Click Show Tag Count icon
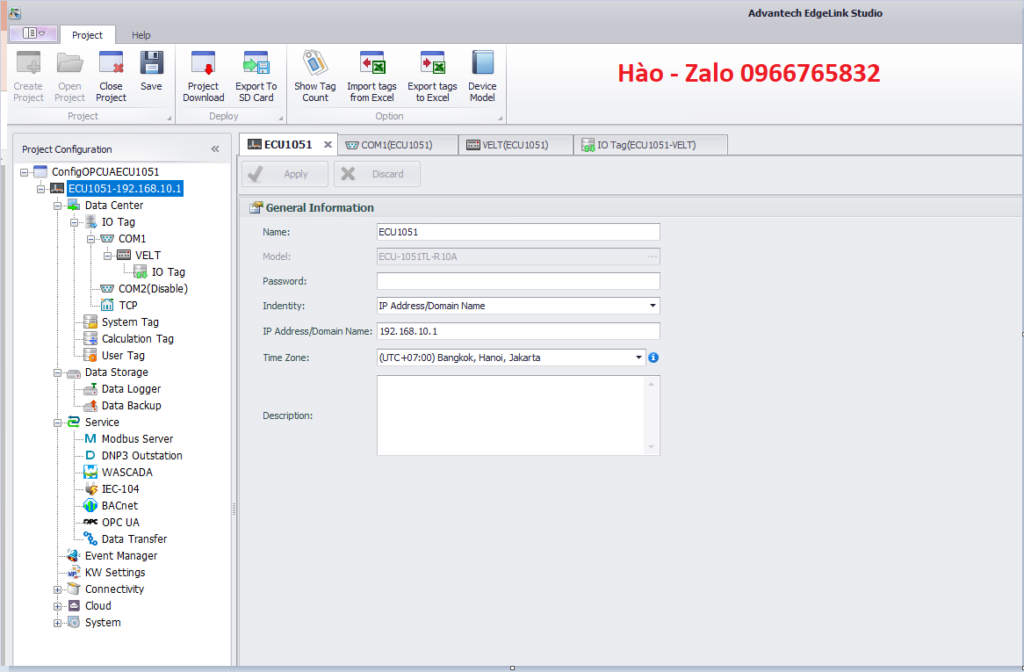Image resolution: width=1024 pixels, height=672 pixels. pyautogui.click(x=315, y=63)
